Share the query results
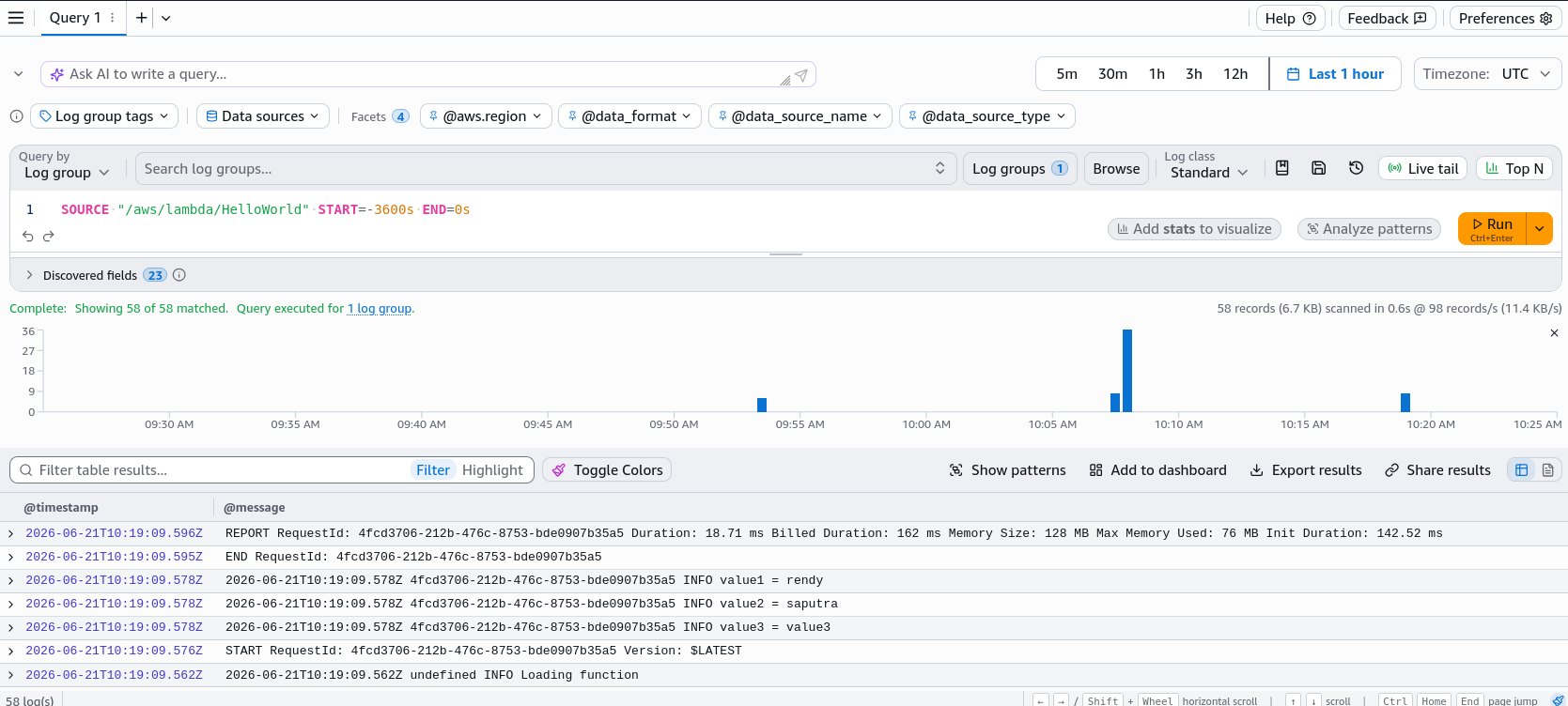The width and height of the screenshot is (1568, 706). coord(1437,470)
